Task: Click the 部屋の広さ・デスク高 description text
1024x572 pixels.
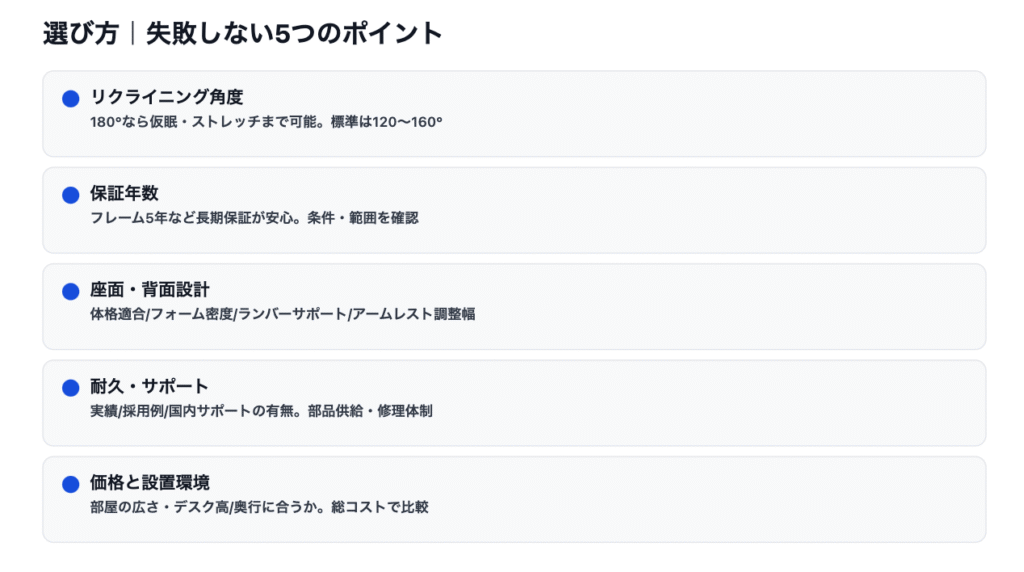Action: tap(259, 507)
